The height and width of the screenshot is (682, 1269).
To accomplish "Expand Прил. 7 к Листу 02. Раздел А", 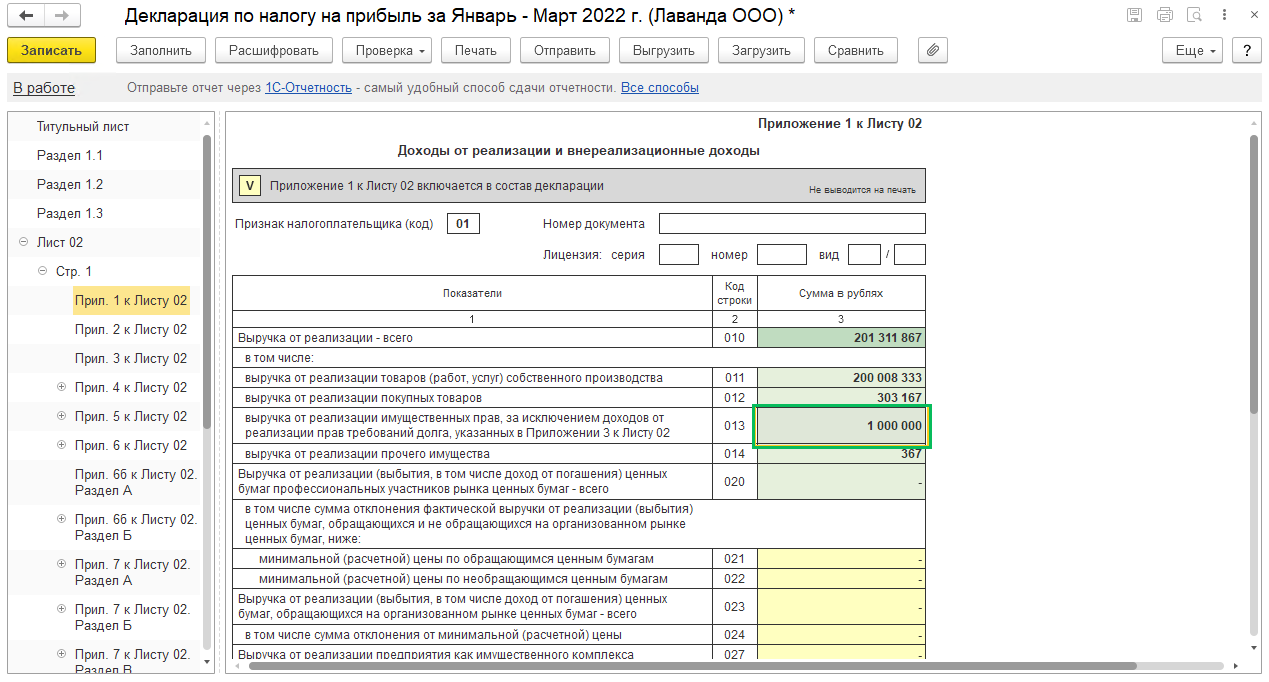I will [x=61, y=564].
